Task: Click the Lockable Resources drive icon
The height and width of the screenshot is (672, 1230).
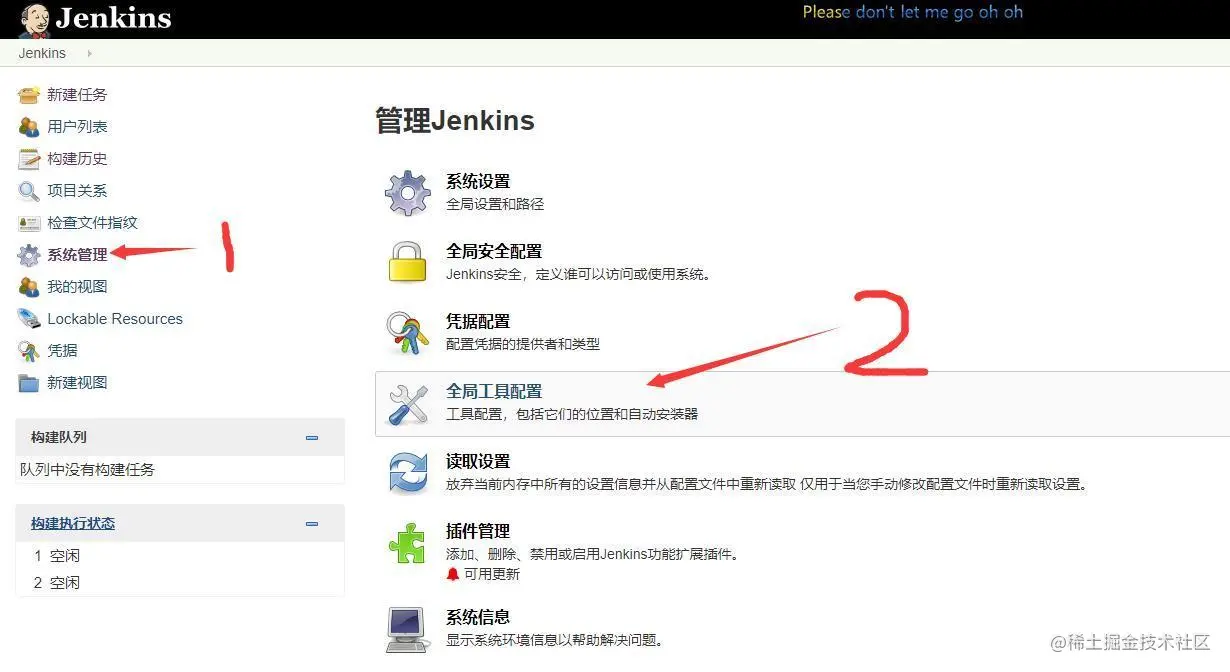Action: [x=29, y=319]
